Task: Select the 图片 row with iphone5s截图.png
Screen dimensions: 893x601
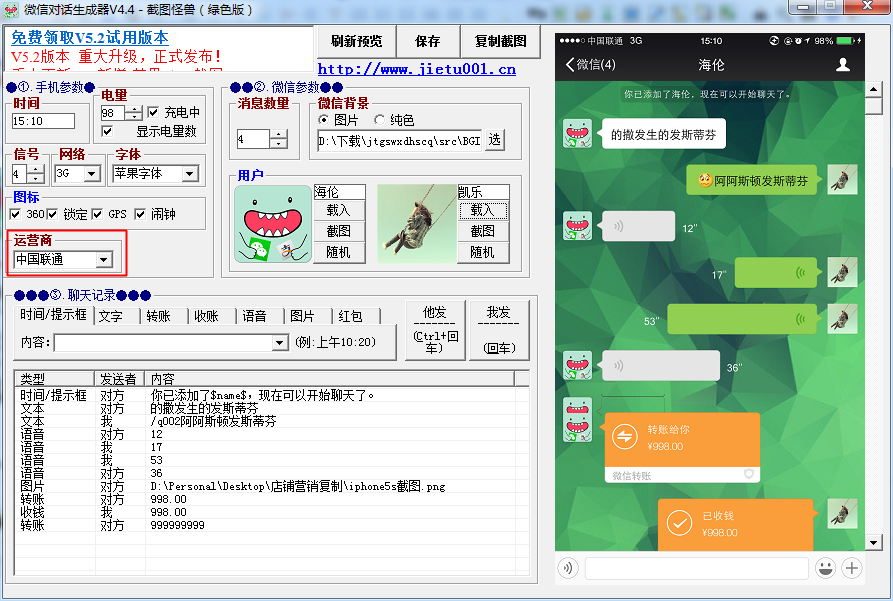Action: click(x=272, y=486)
